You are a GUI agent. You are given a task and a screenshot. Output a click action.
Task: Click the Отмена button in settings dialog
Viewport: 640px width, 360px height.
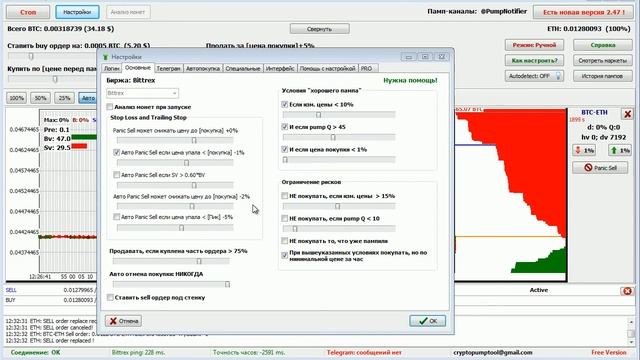(124, 321)
